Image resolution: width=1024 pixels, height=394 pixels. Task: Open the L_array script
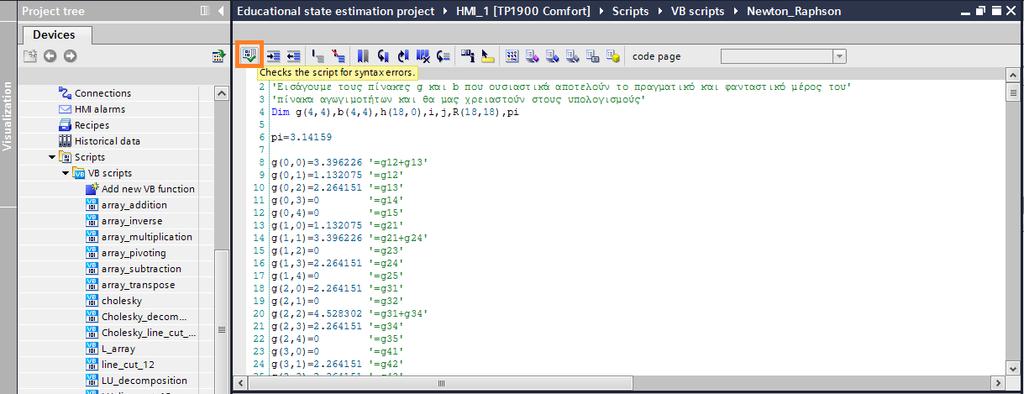(118, 348)
